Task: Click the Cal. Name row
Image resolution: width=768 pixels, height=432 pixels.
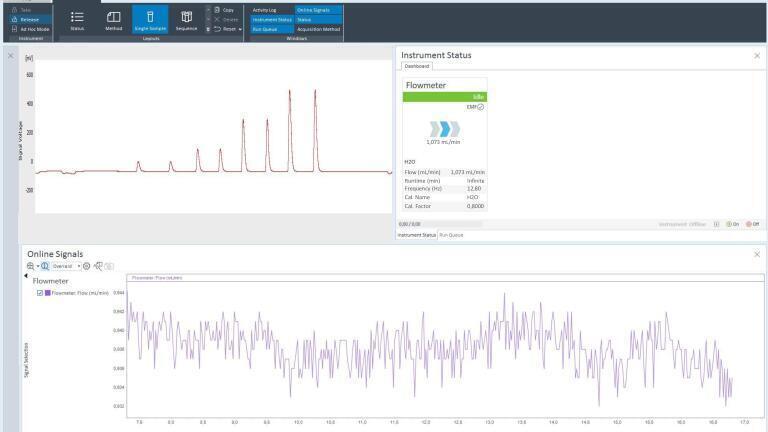Action: [445, 197]
